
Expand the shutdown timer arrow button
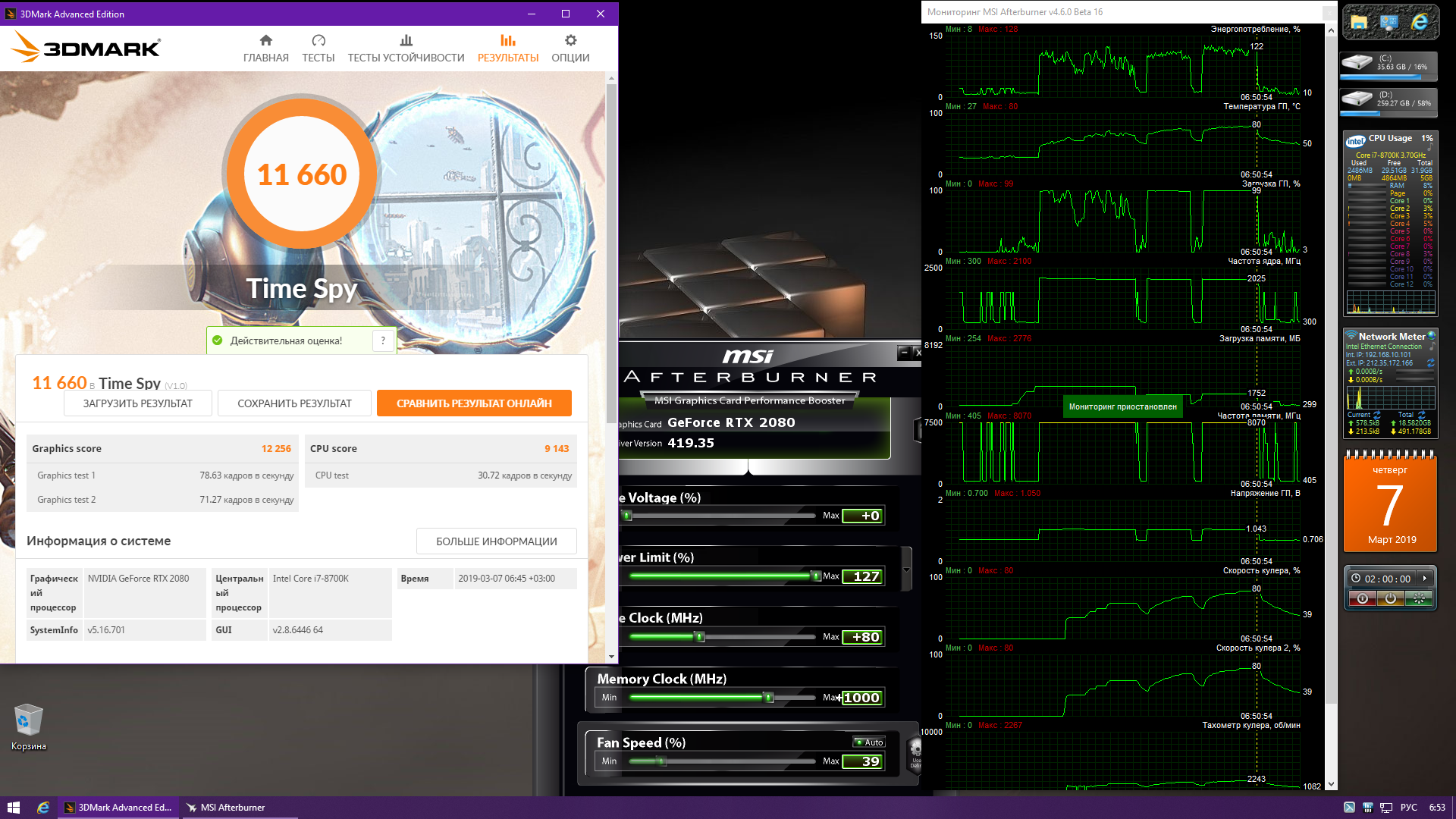1425,579
